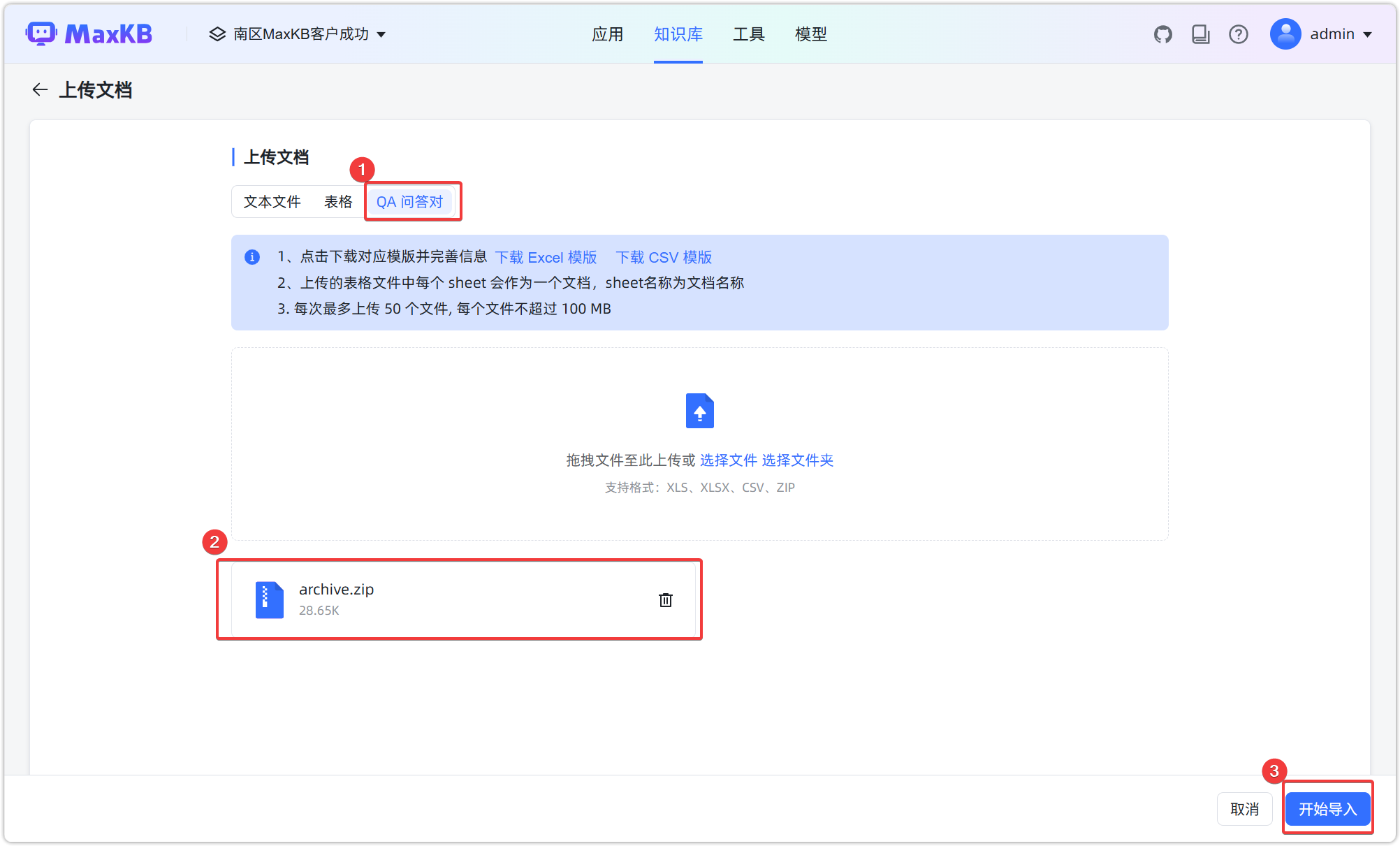Image resolution: width=1400 pixels, height=846 pixels.
Task: Click the 取消 button
Action: click(x=1244, y=809)
